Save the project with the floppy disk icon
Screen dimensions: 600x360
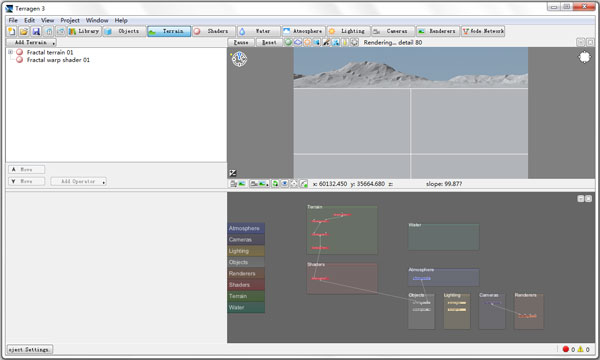point(36,31)
